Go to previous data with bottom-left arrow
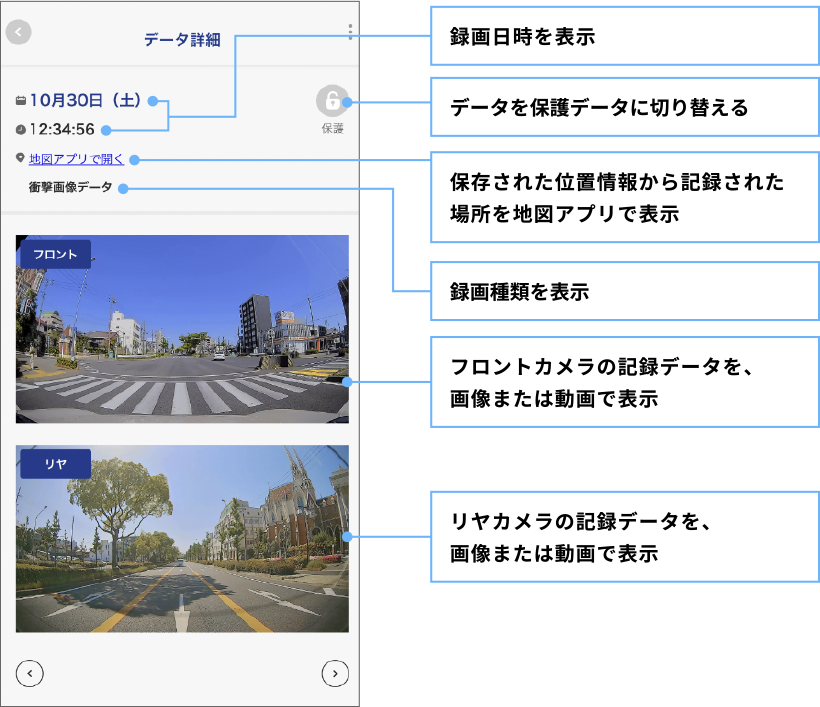The image size is (820, 707). [30, 673]
